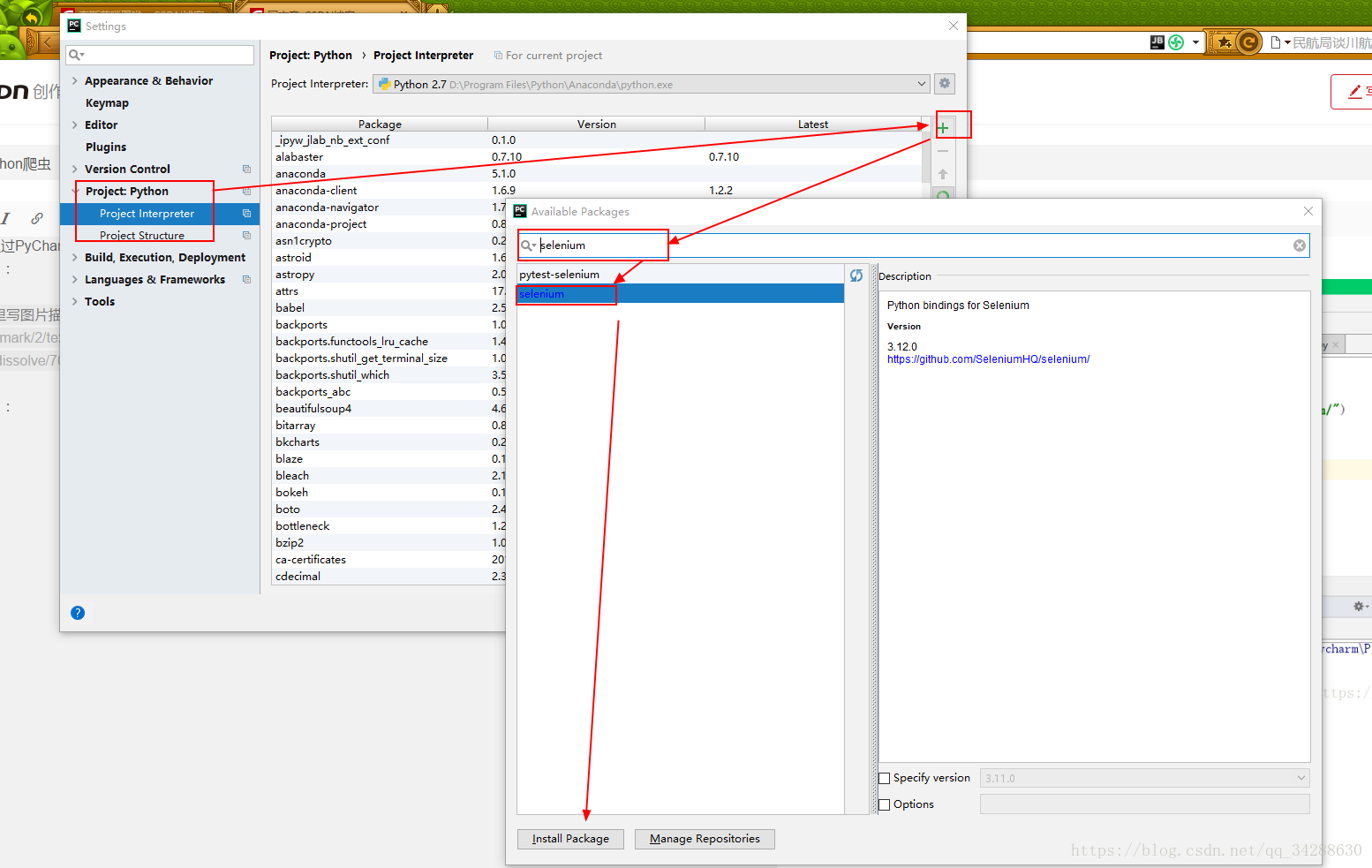Viewport: 1372px width, 868px height.
Task: Expand Build, Execution, Deployment section
Action: tap(75, 258)
